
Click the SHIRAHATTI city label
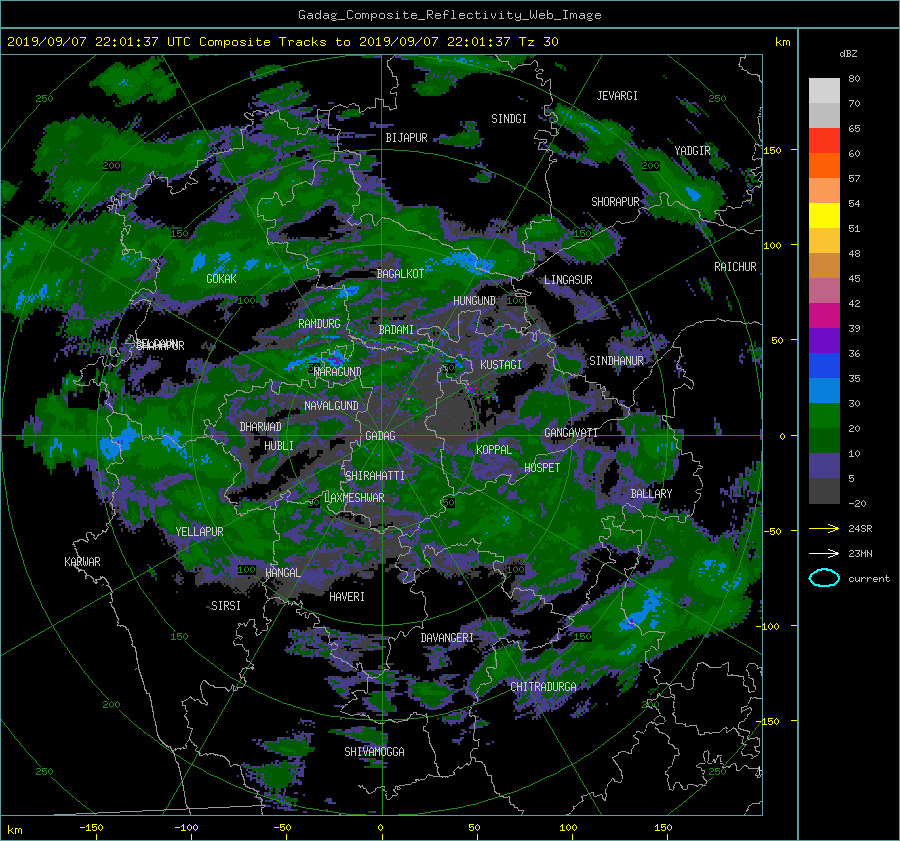[375, 476]
